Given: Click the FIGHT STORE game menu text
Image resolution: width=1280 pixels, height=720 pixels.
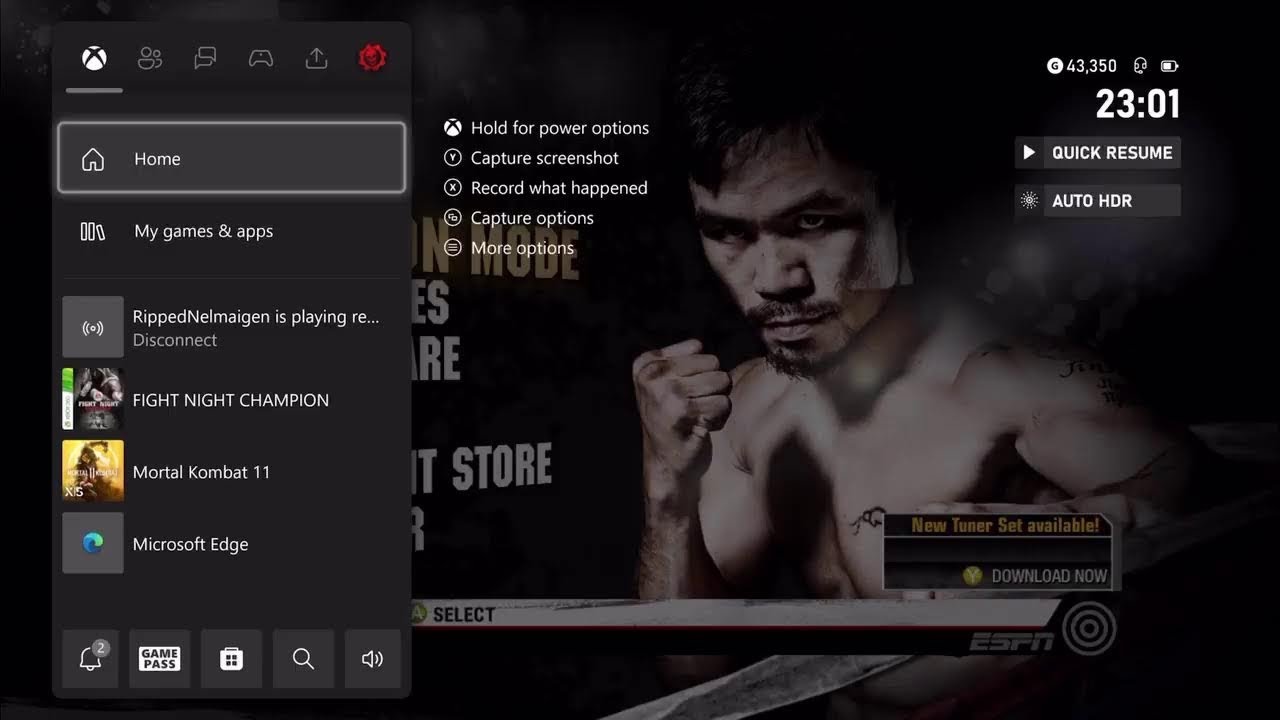Looking at the screenshot, I should pos(484,468).
